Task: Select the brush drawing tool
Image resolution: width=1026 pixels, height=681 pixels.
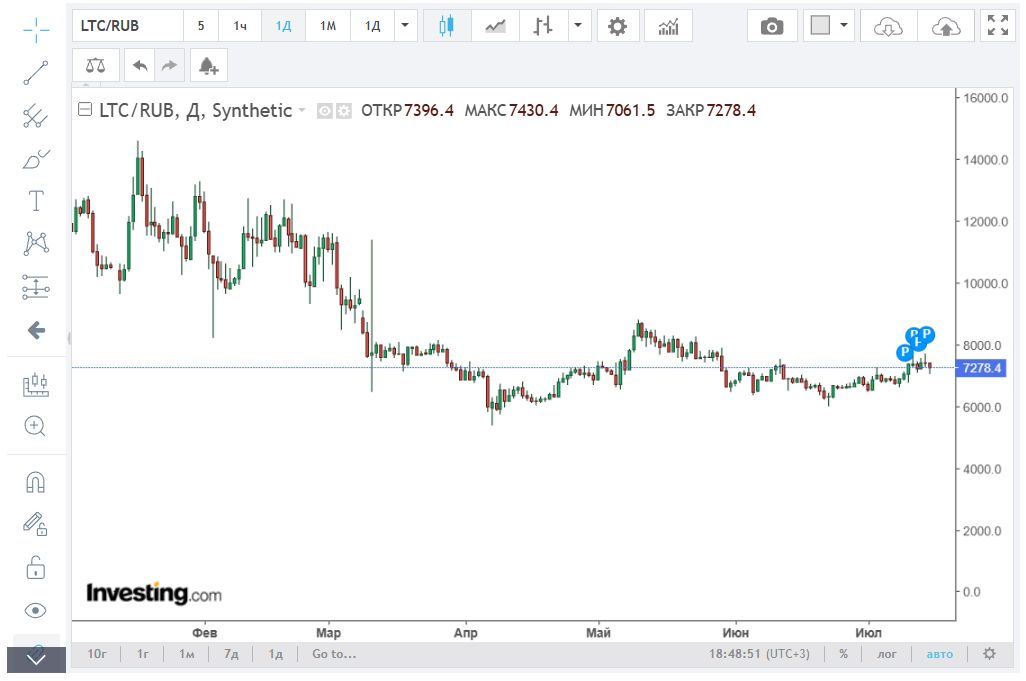Action: 36,159
